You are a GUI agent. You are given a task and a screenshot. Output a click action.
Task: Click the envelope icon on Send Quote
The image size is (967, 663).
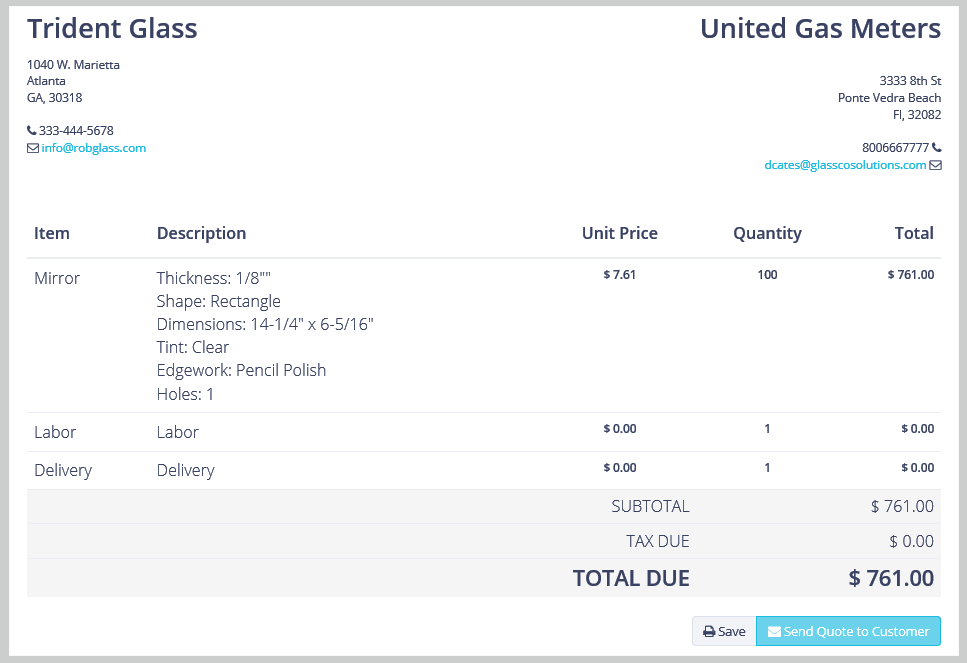pos(774,632)
